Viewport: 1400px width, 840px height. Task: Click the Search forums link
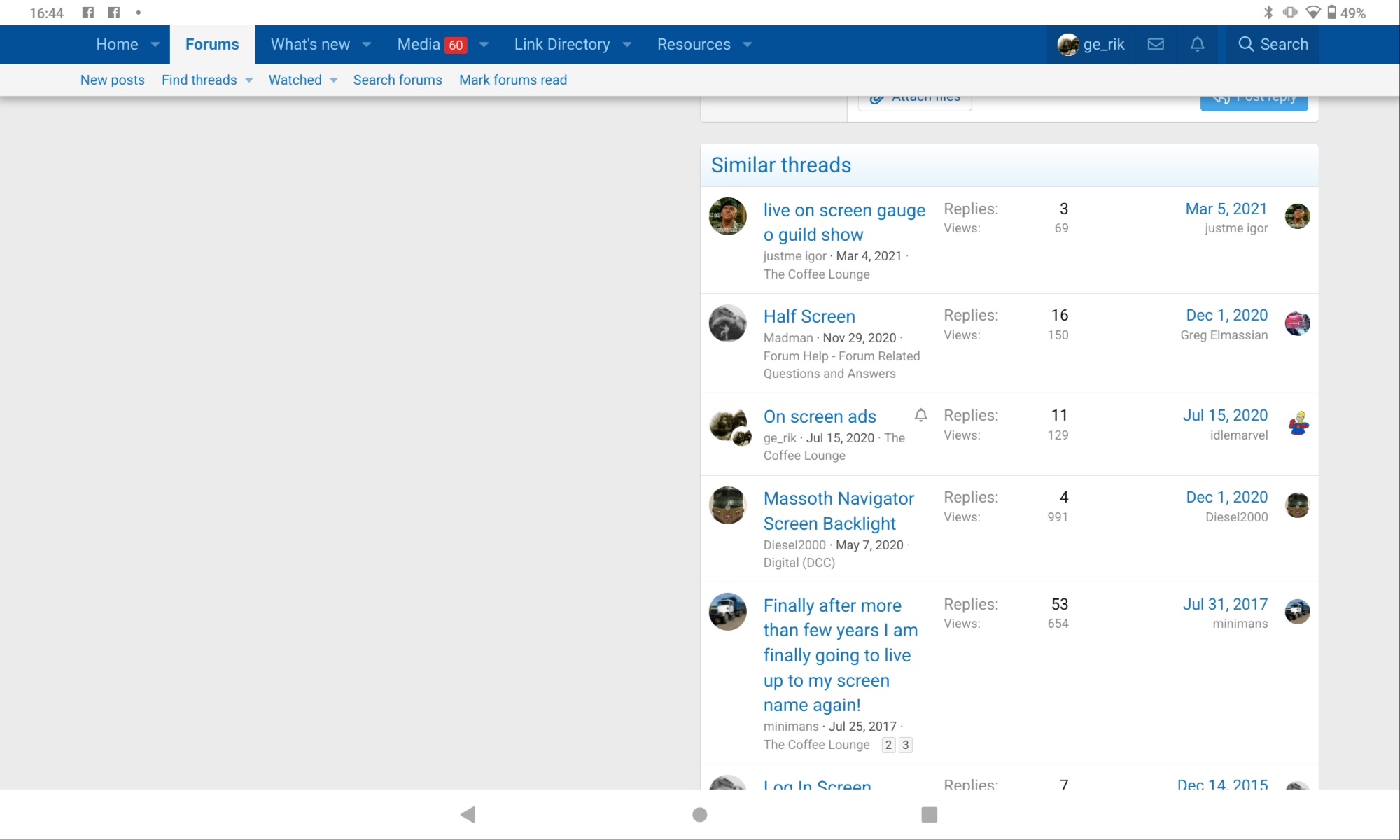pos(398,80)
